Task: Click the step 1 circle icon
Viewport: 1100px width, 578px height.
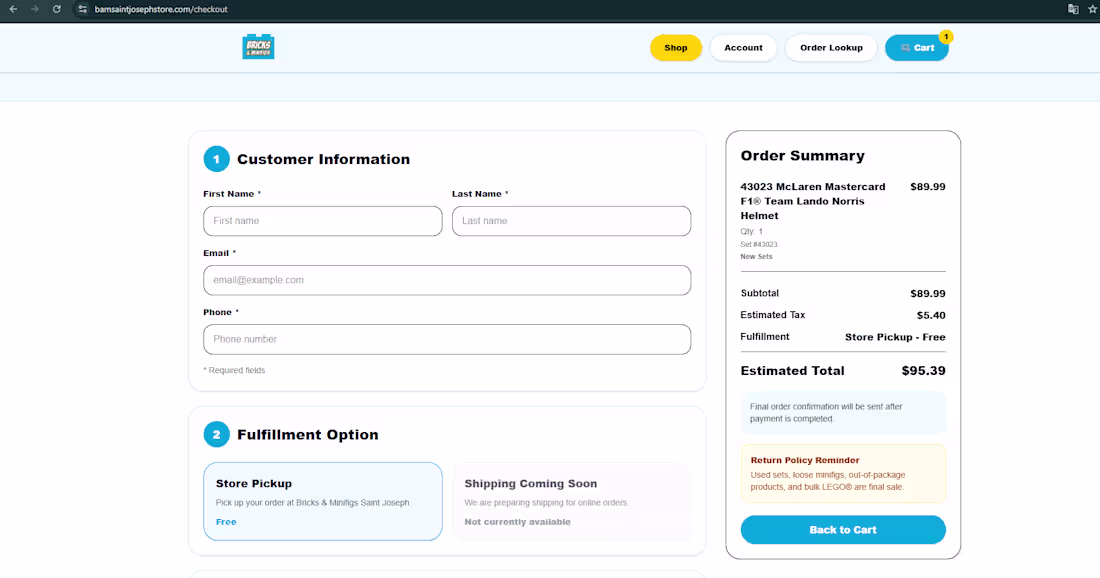Action: 216,159
